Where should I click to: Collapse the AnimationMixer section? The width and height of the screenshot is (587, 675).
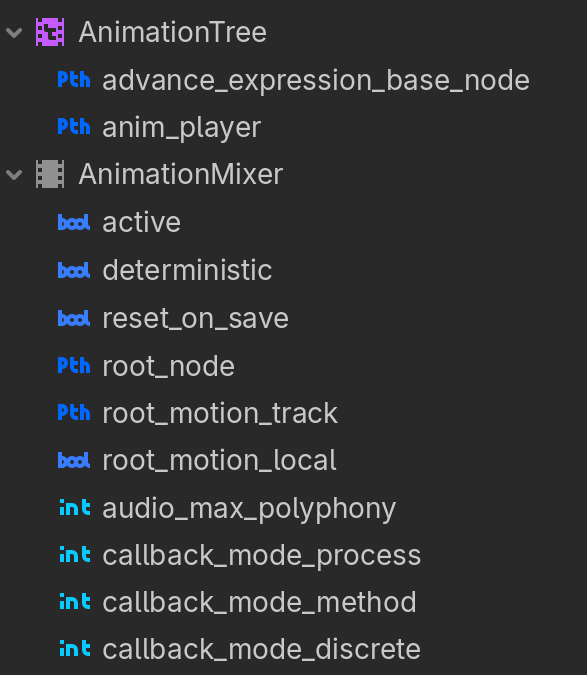(x=14, y=175)
